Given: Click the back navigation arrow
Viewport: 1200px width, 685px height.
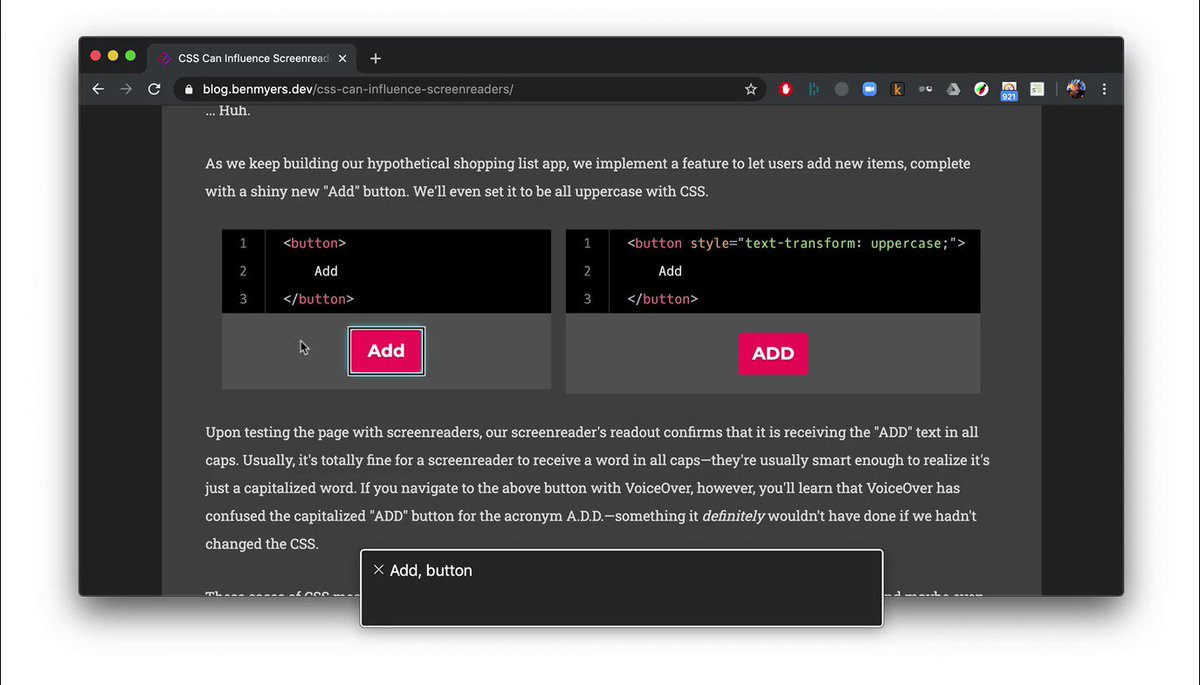Looking at the screenshot, I should pyautogui.click(x=97, y=89).
